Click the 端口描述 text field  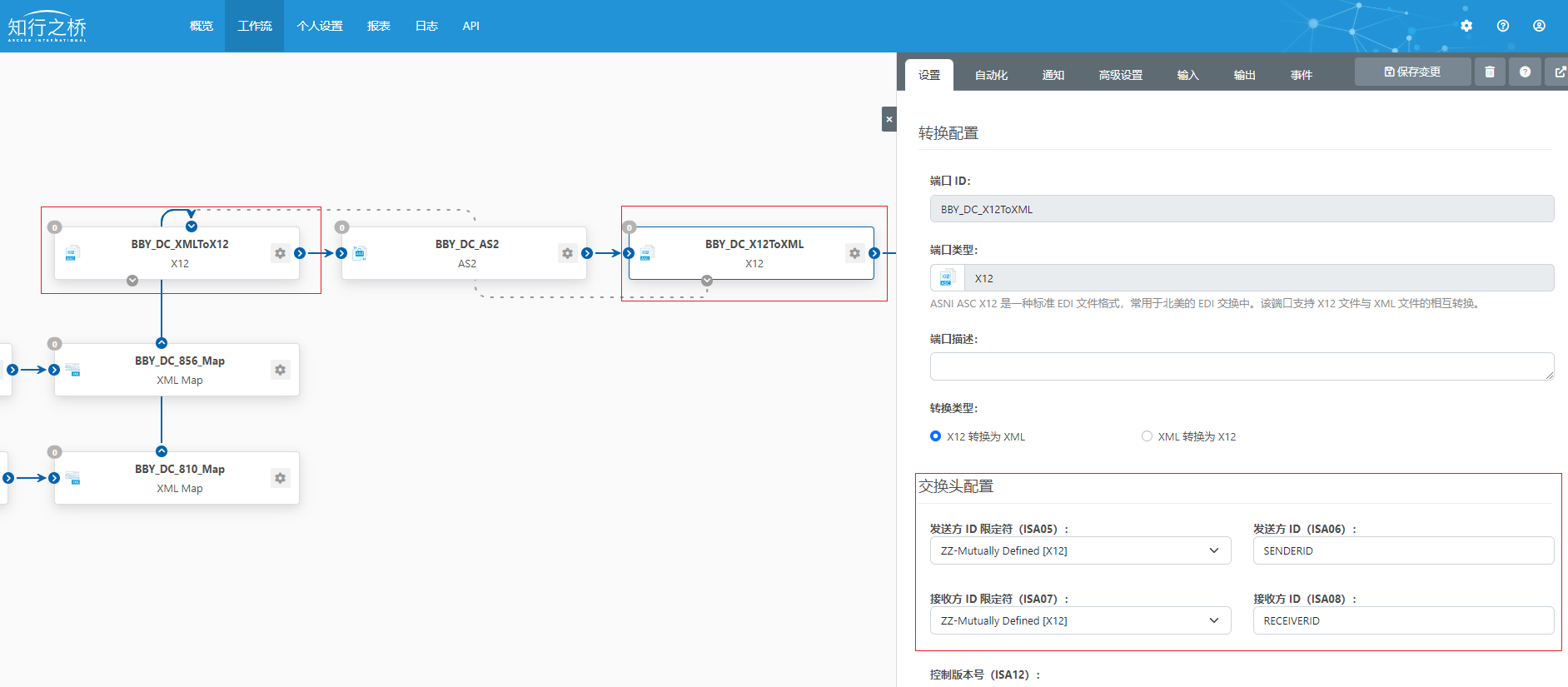[x=1241, y=366]
